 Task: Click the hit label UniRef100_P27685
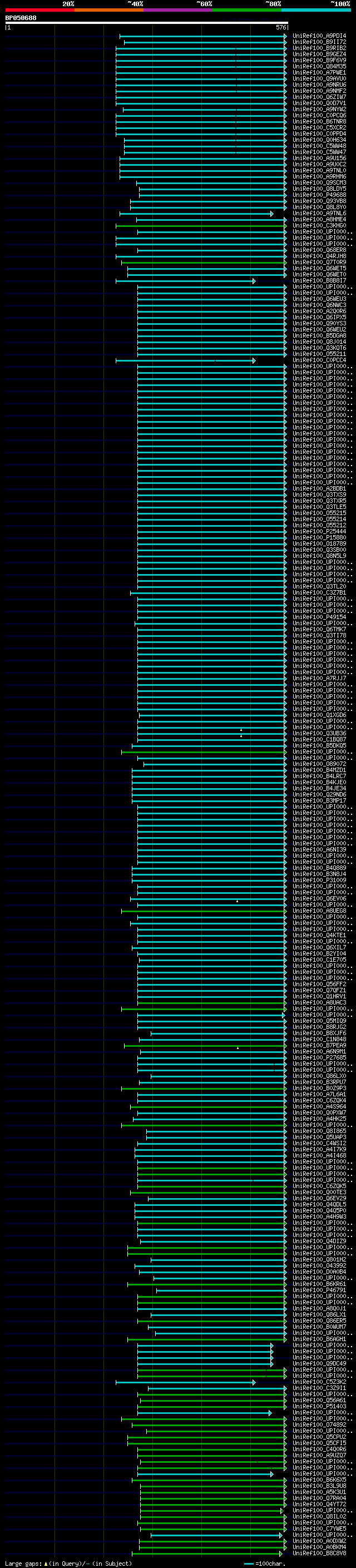pyautogui.click(x=319, y=1057)
